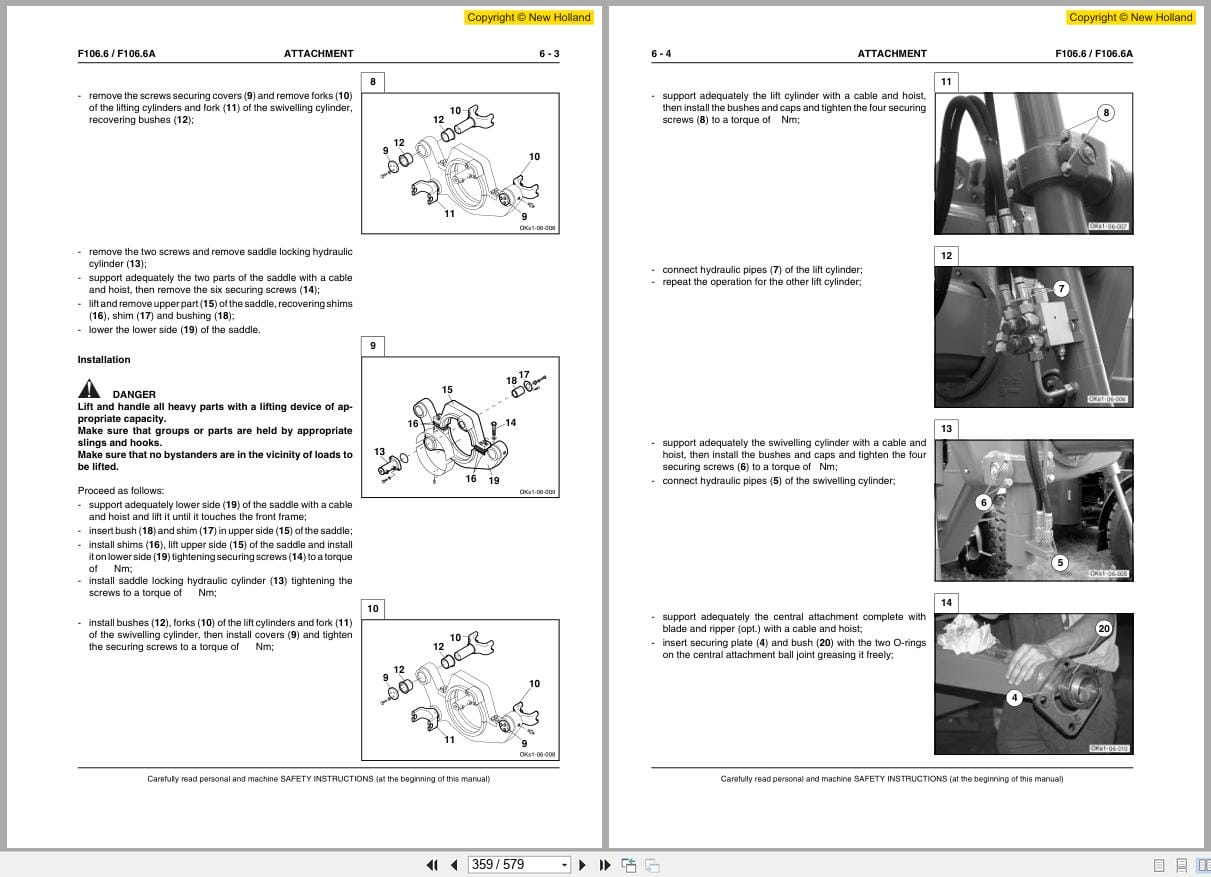
Task: Click the grey duplicate-page icon in the toolbar
Action: 652,864
